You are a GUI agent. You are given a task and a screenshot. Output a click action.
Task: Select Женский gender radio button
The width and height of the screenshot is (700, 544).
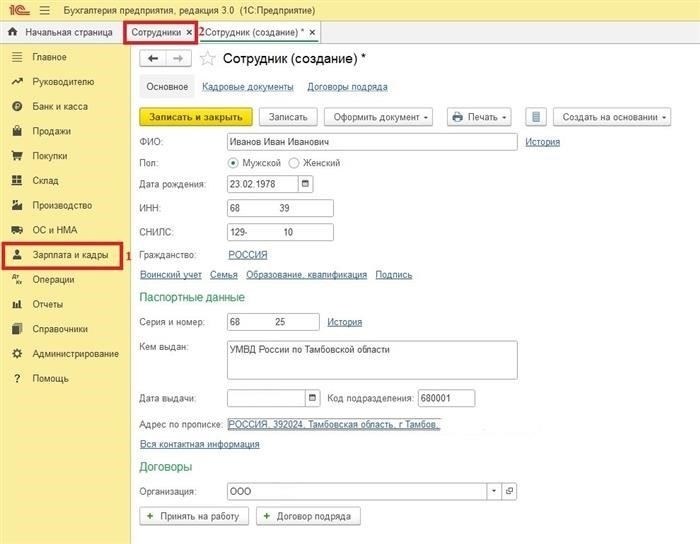coord(294,163)
